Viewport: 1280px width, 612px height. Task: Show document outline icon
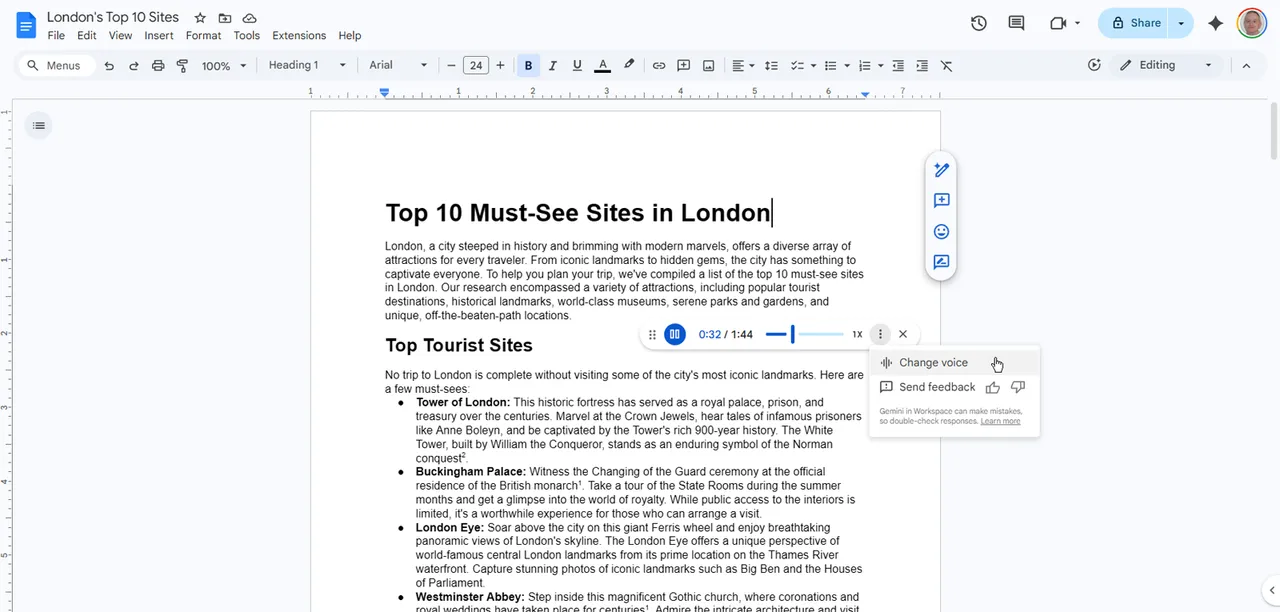coord(38,126)
